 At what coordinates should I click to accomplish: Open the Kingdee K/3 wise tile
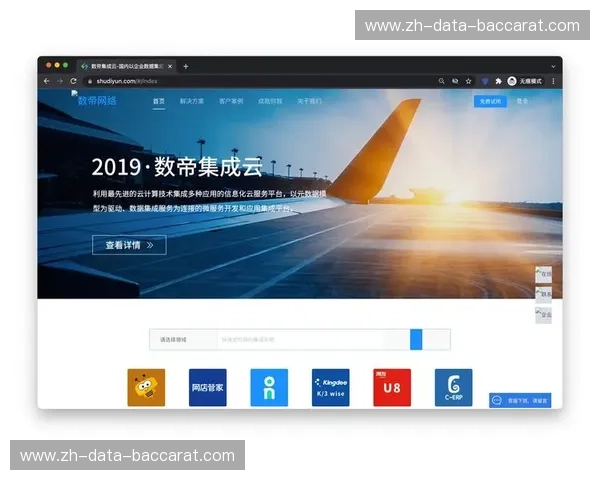331,387
